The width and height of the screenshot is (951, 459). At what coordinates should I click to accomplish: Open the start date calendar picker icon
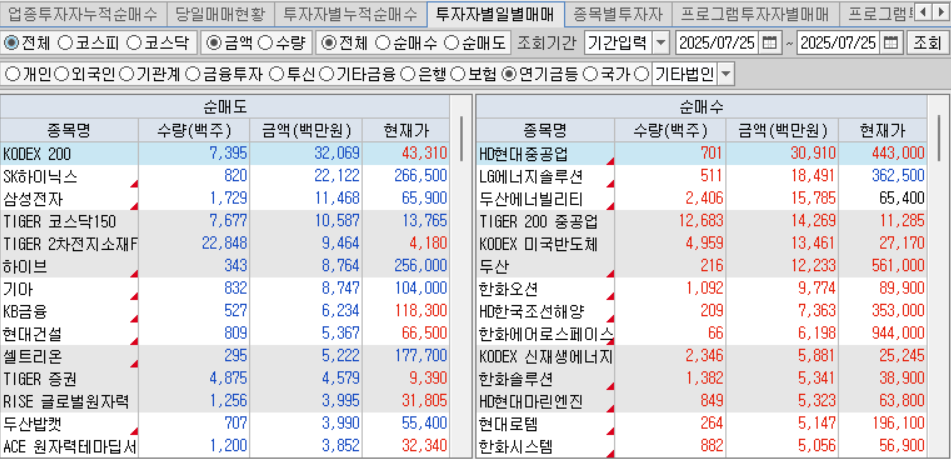(x=769, y=42)
